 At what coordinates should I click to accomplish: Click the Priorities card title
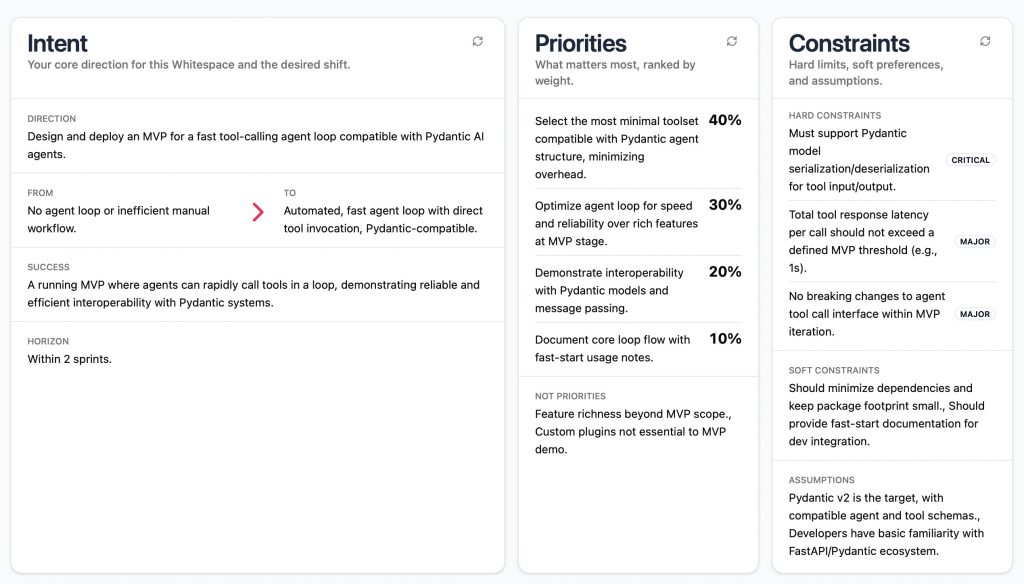(581, 43)
